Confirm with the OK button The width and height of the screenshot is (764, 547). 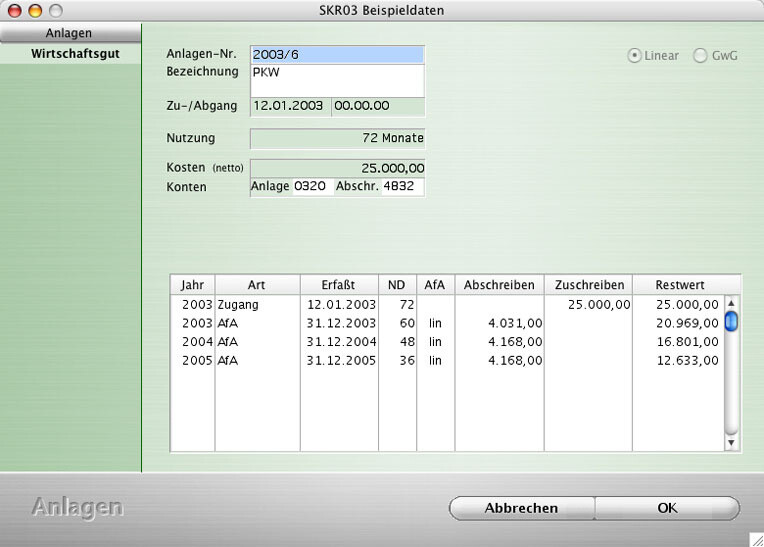click(667, 508)
